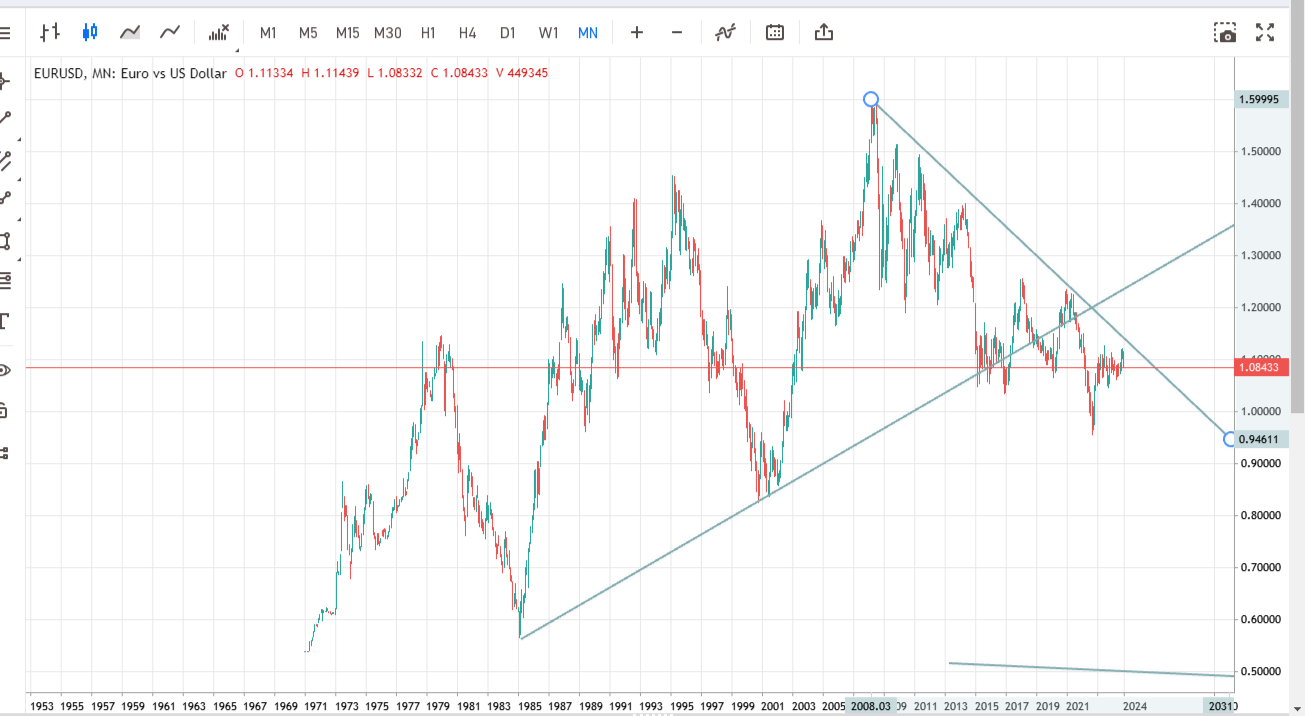The image size is (1305, 716).
Task: Click the 2008.03 highlighted date label
Action: pos(871,705)
